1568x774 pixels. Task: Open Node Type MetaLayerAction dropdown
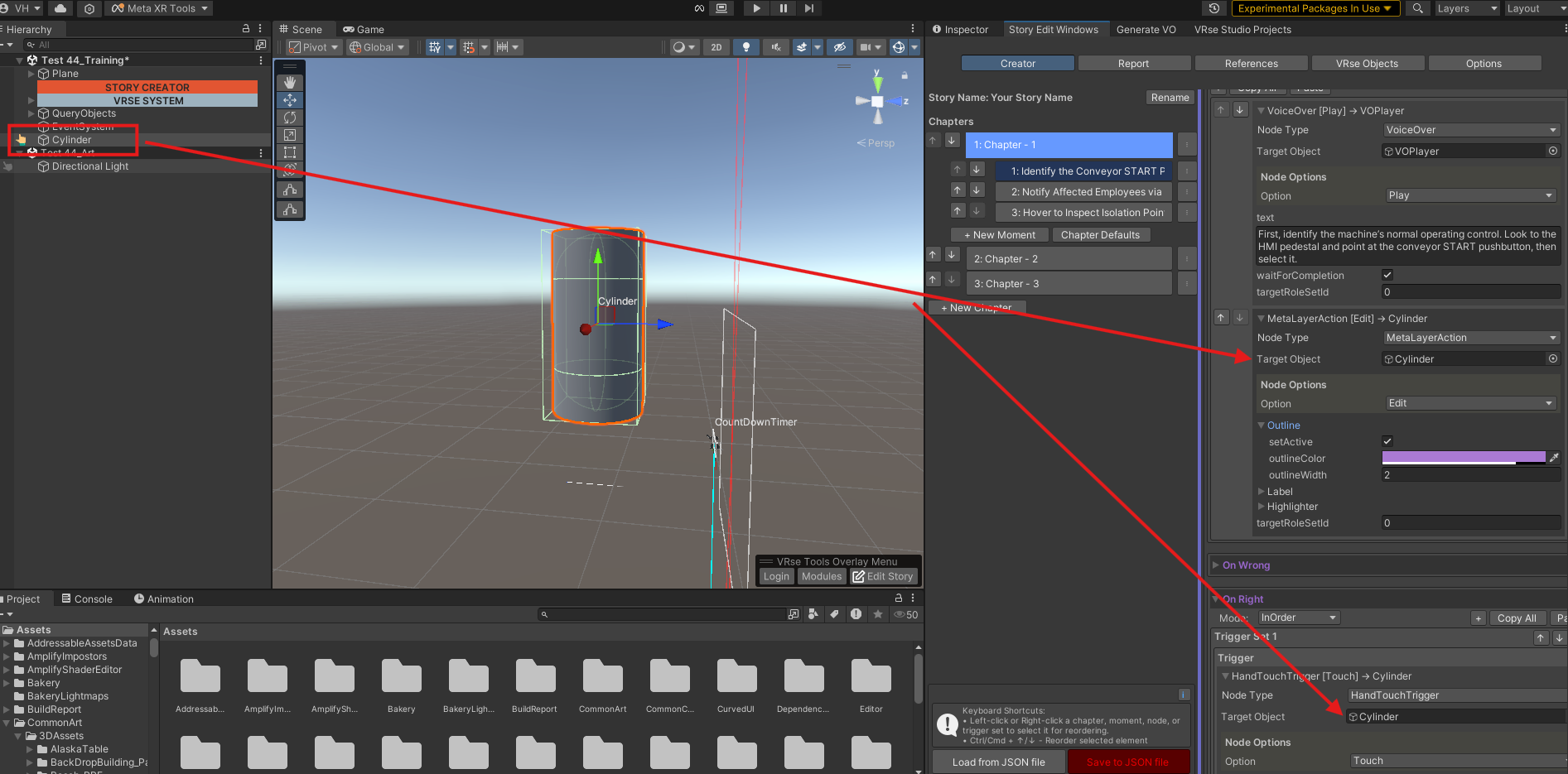point(1471,338)
